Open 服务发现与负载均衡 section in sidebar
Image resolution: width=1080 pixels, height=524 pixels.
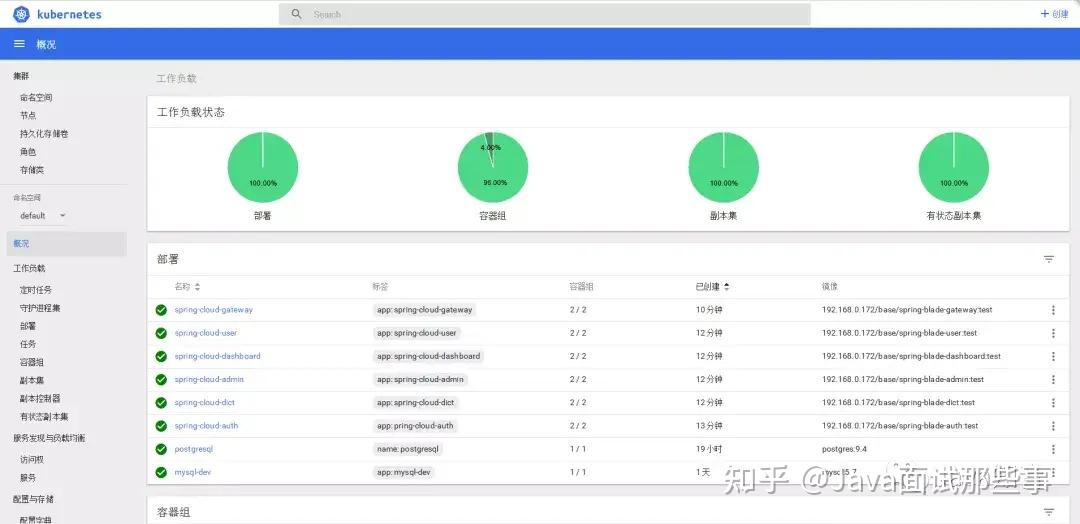coord(49,438)
